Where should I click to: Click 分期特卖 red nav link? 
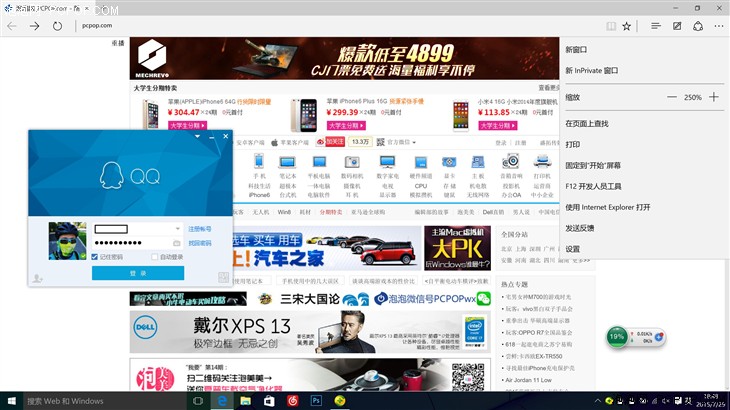click(331, 212)
